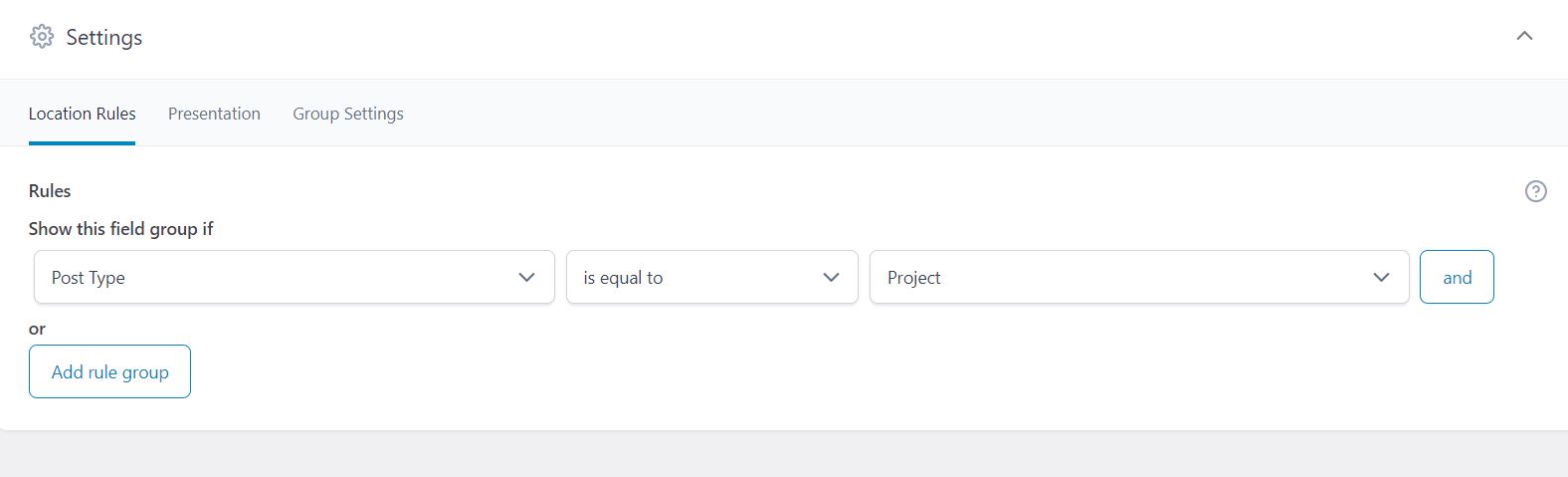Click the arrow on the Project dropdown

click(1381, 277)
